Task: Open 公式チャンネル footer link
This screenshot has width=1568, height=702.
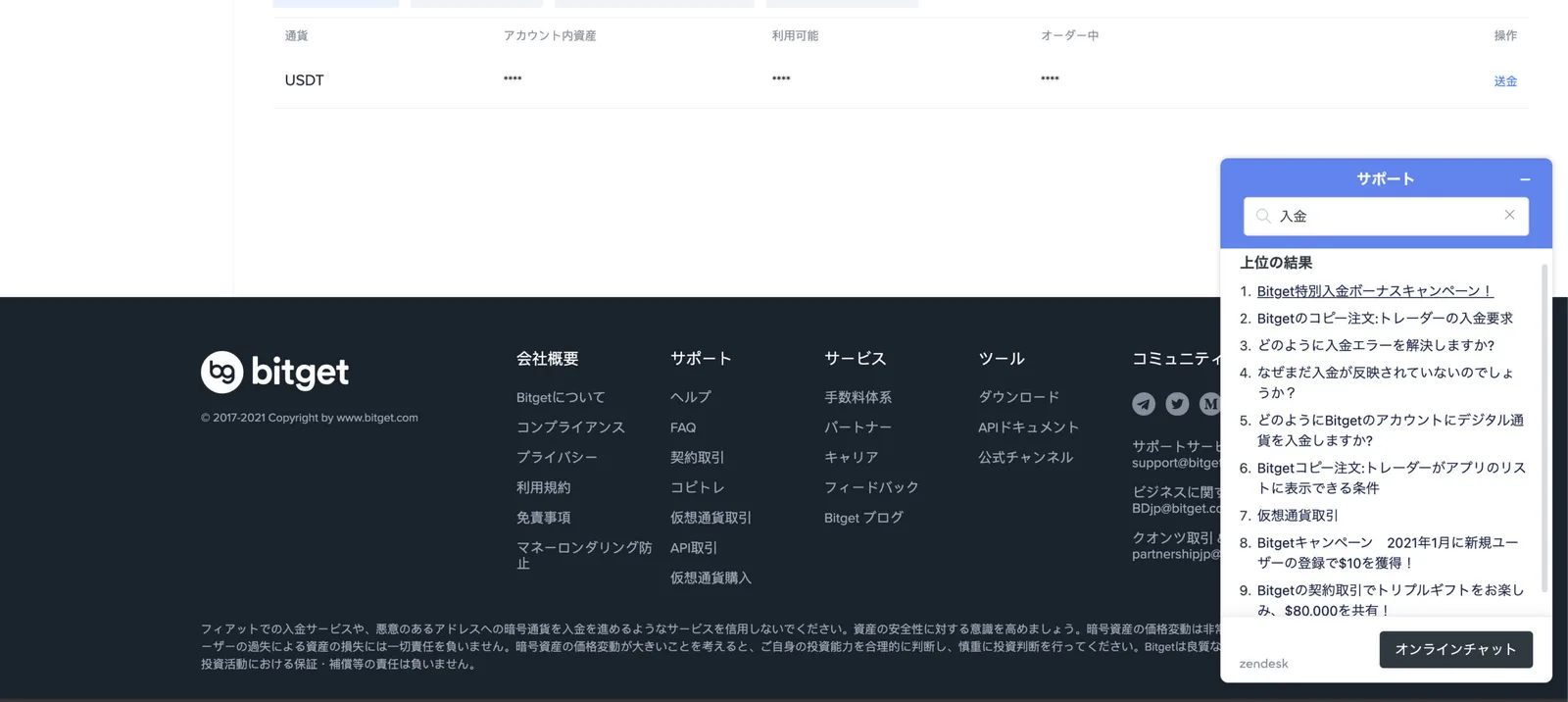Action: pyautogui.click(x=1025, y=457)
